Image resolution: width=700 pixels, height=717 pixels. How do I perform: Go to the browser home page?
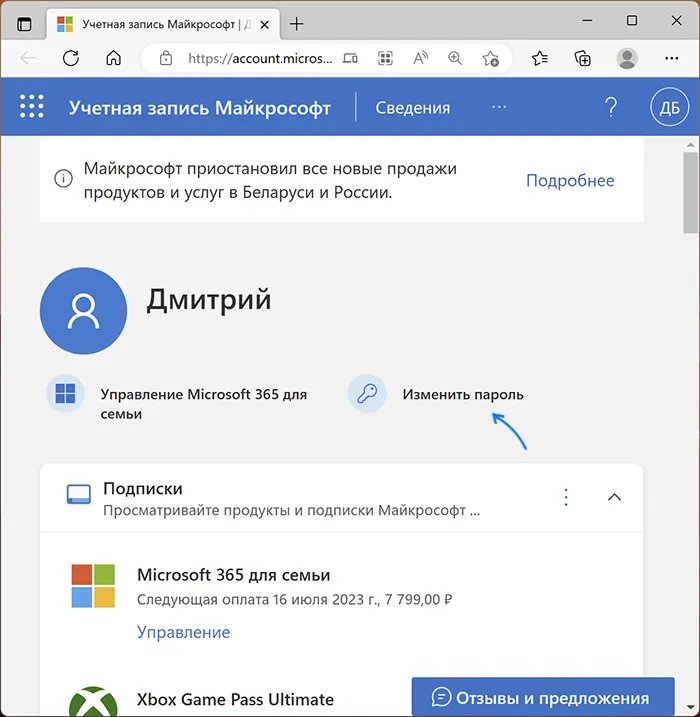[113, 58]
